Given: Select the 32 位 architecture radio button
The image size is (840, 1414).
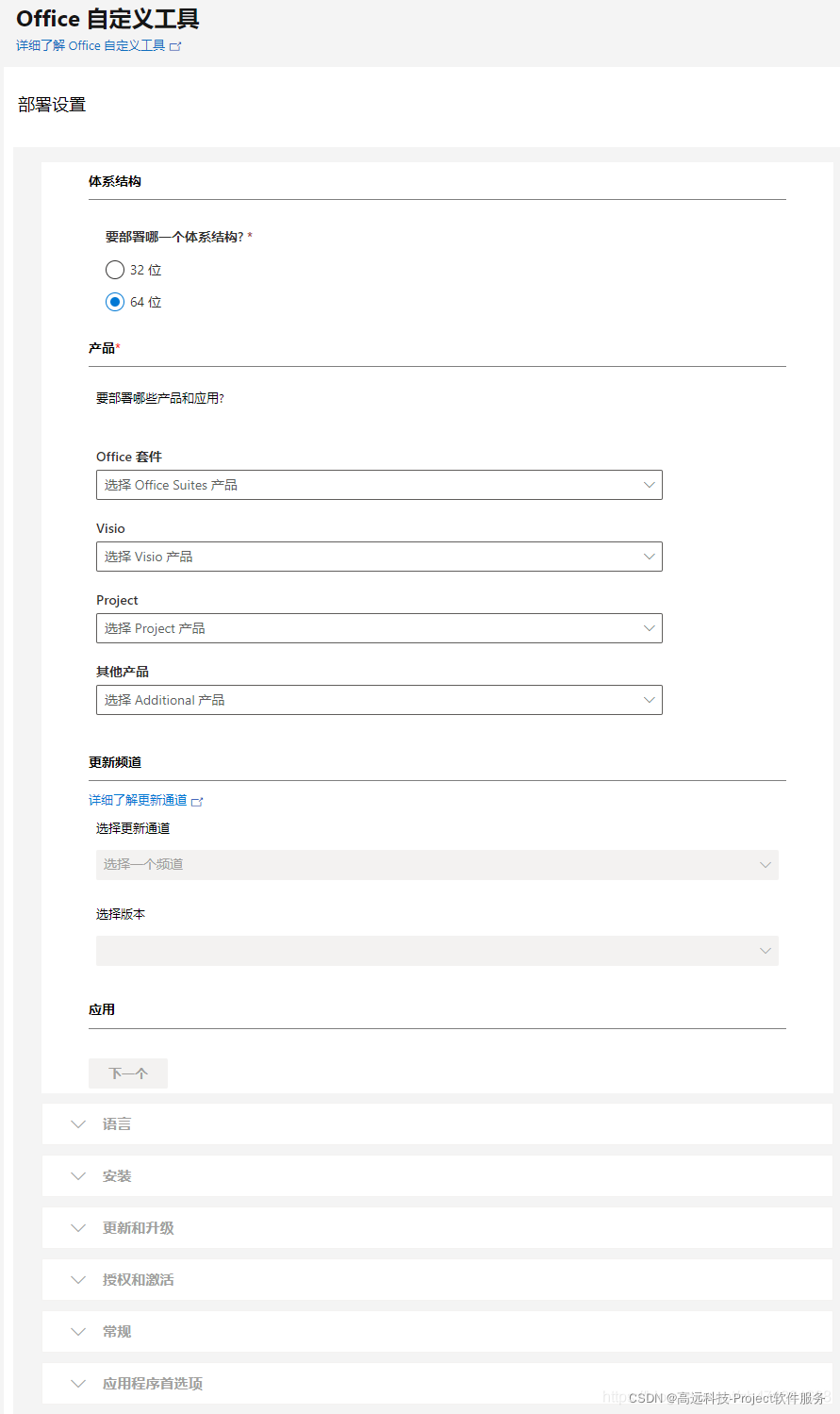Looking at the screenshot, I should pos(115,270).
